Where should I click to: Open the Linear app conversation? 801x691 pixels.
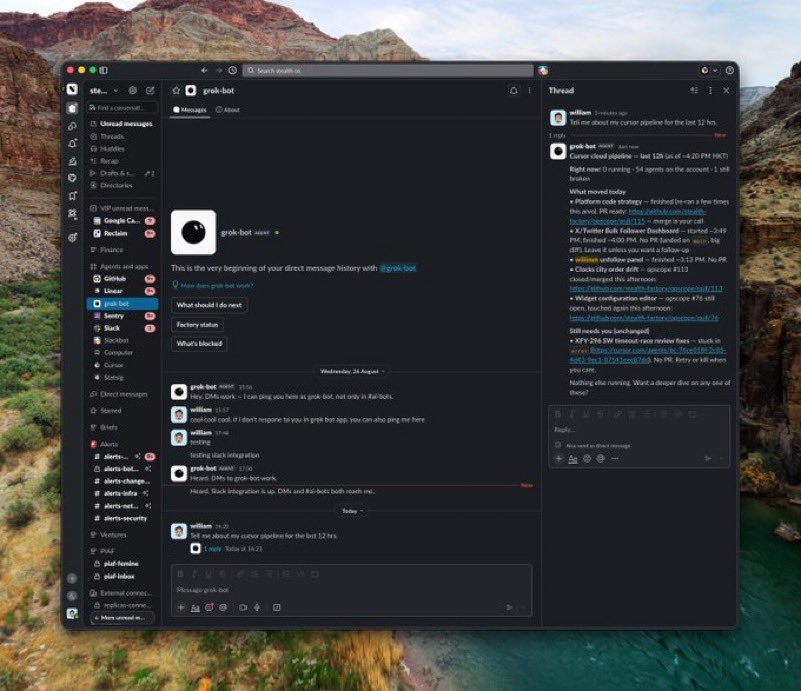click(122, 291)
